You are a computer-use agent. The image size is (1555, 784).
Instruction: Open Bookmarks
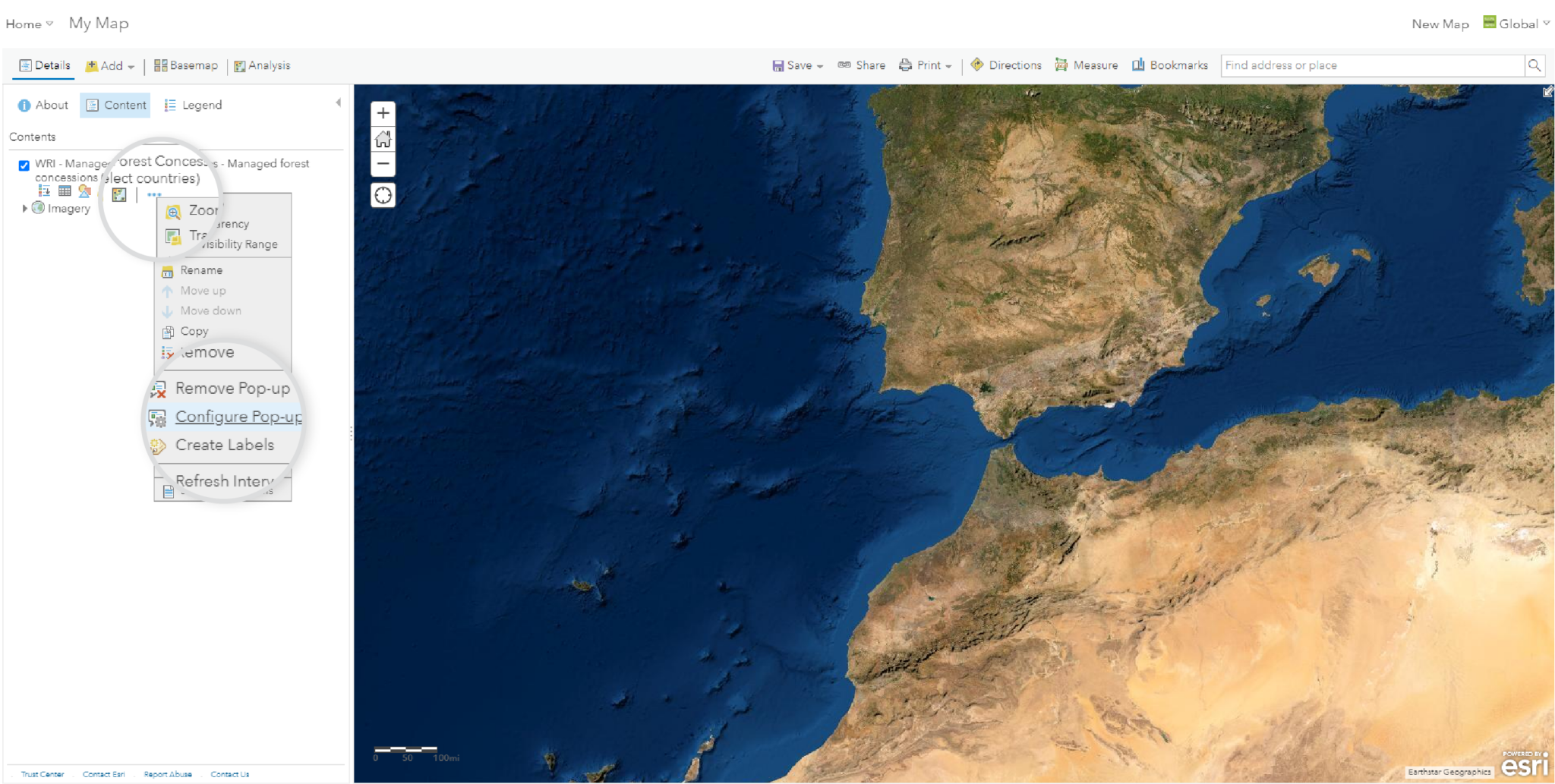1170,66
